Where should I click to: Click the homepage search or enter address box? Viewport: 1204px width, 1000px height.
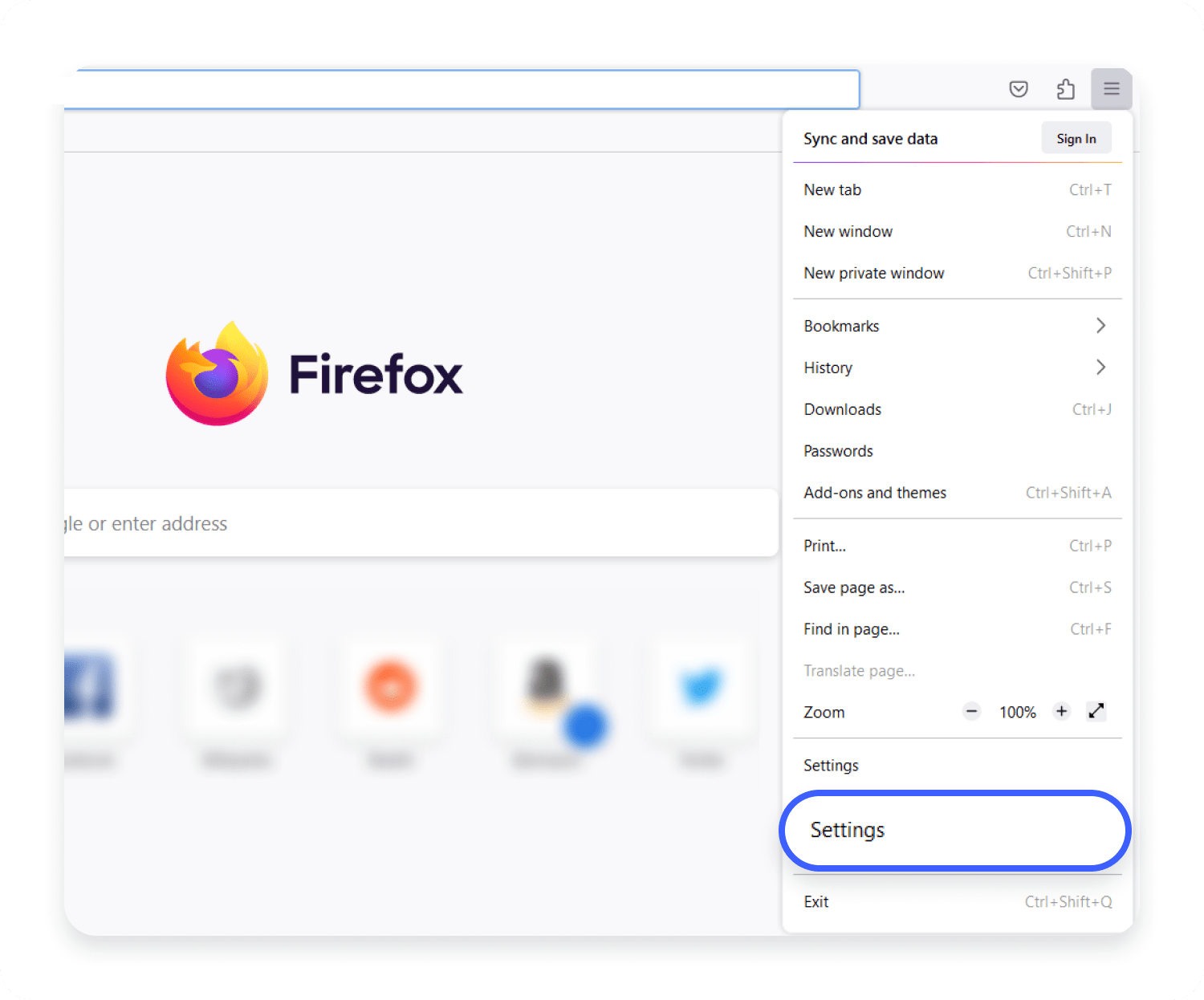[x=421, y=523]
